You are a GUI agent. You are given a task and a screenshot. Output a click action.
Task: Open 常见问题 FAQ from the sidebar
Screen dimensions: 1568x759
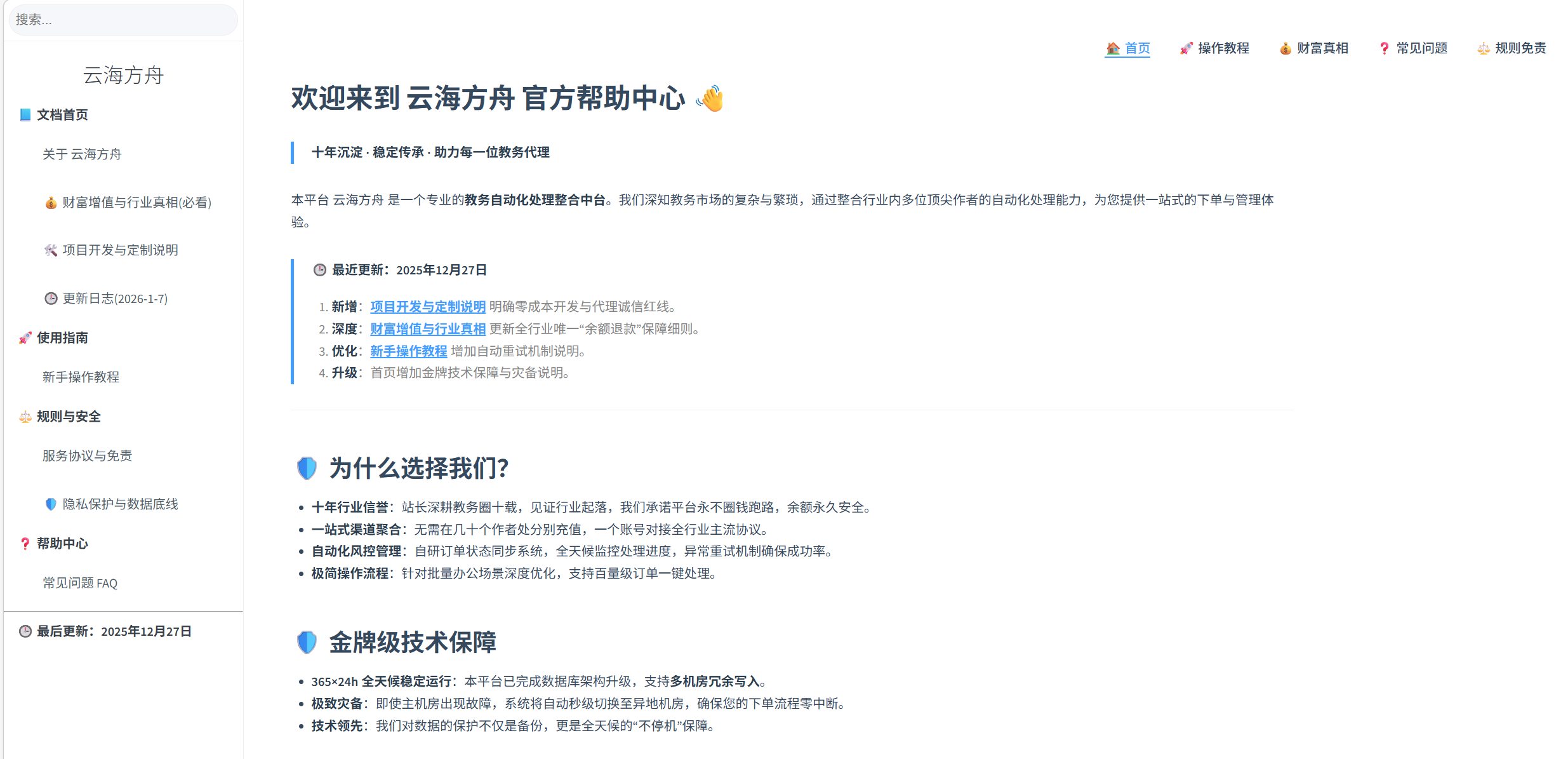coord(80,582)
